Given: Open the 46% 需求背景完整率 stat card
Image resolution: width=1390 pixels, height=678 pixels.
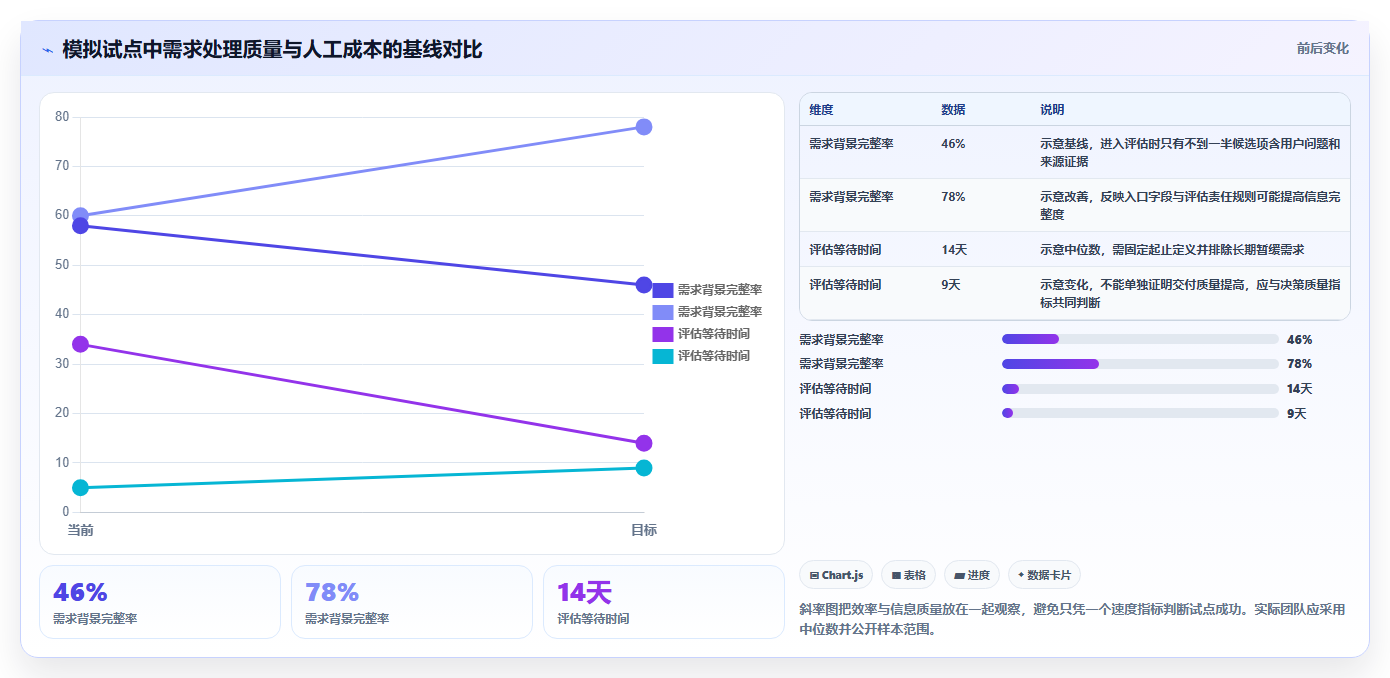Looking at the screenshot, I should pyautogui.click(x=160, y=602).
